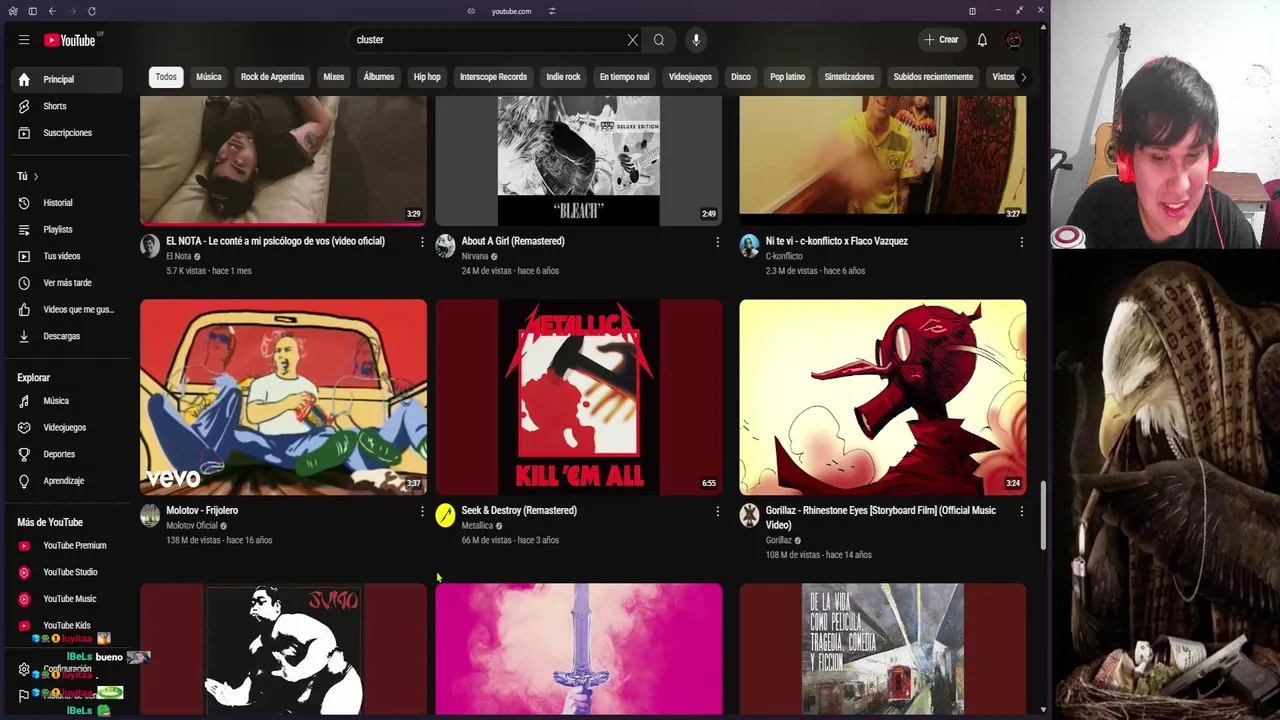Open YouTube Kids link

click(x=66, y=626)
